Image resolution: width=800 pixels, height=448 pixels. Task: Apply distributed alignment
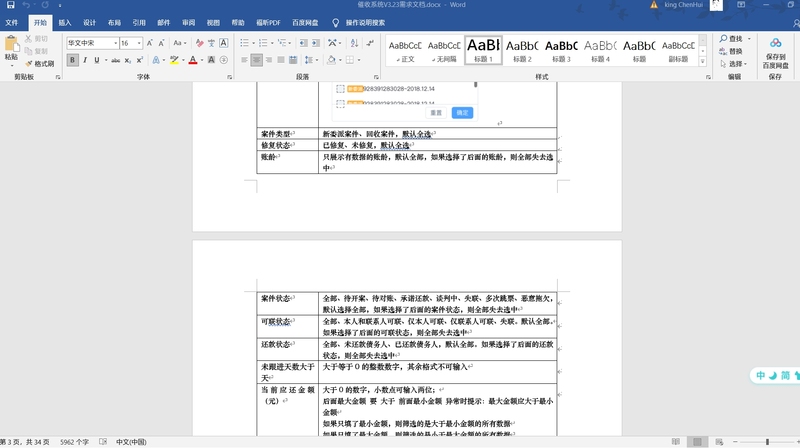293,60
